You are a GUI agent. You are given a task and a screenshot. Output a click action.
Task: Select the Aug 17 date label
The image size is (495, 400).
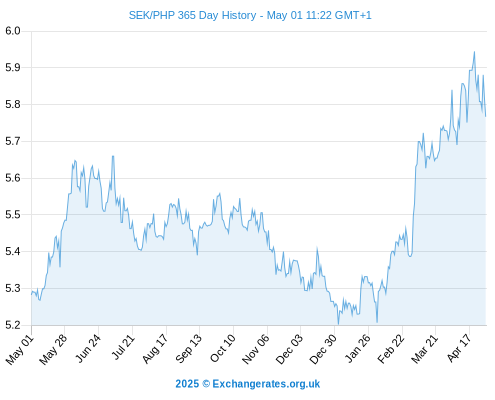(x=155, y=349)
